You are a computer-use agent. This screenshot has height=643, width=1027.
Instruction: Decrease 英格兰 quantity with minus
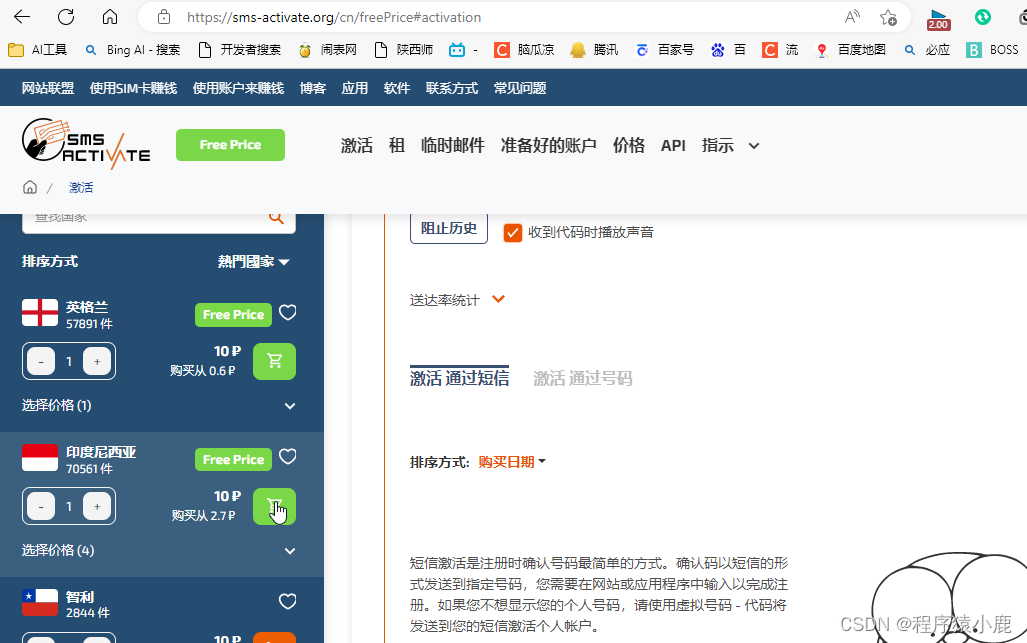pos(41,361)
